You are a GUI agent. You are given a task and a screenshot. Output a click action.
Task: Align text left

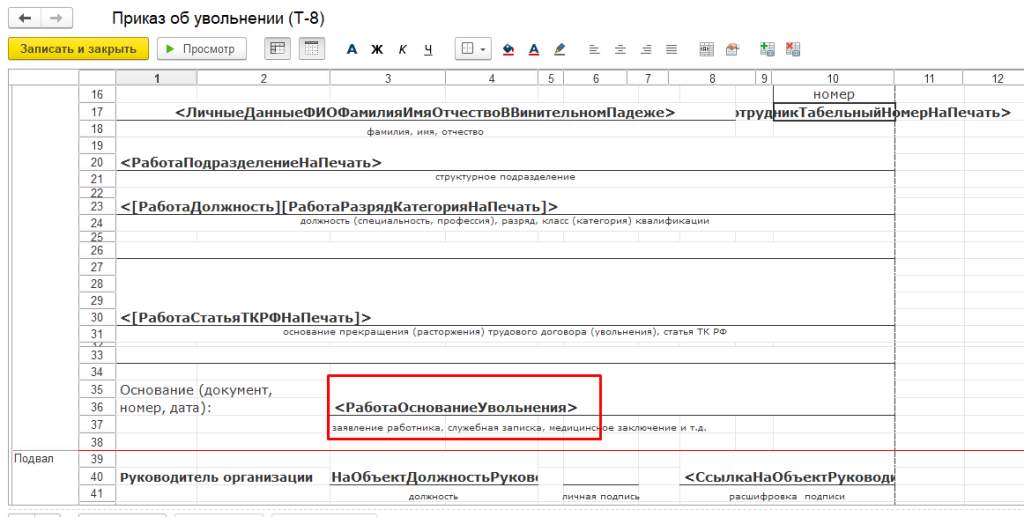click(x=594, y=49)
